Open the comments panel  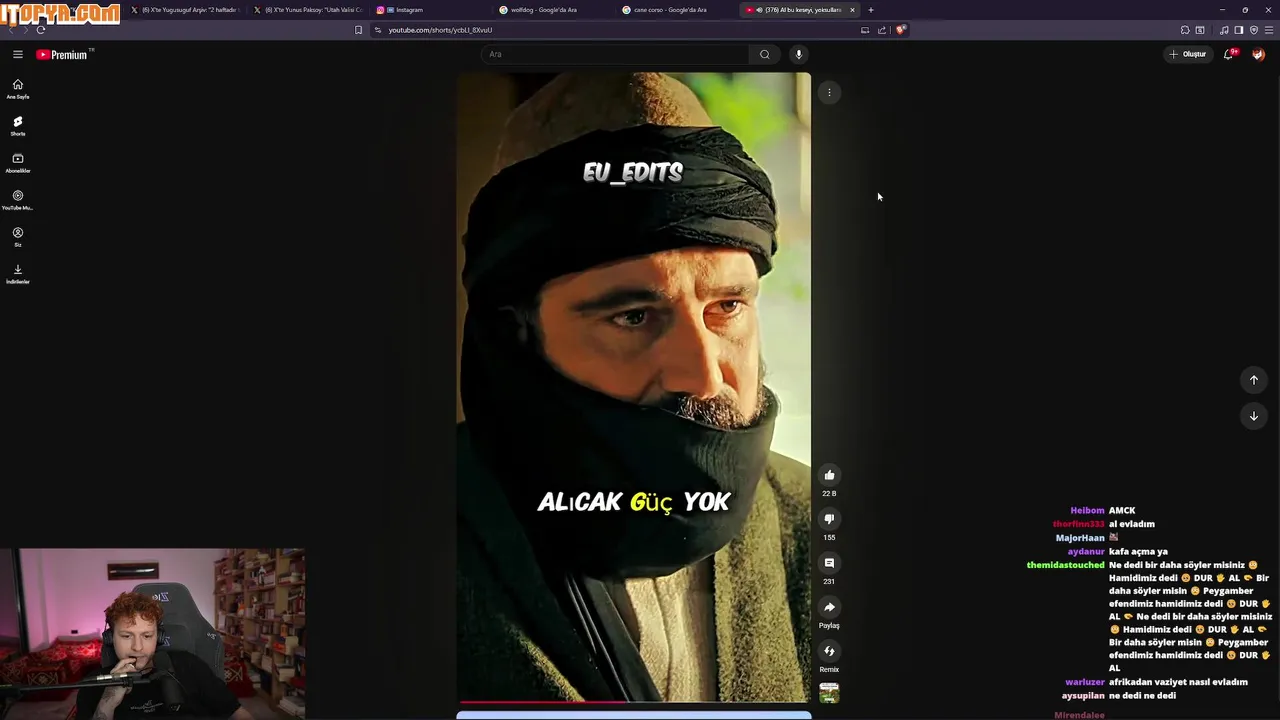click(x=829, y=563)
